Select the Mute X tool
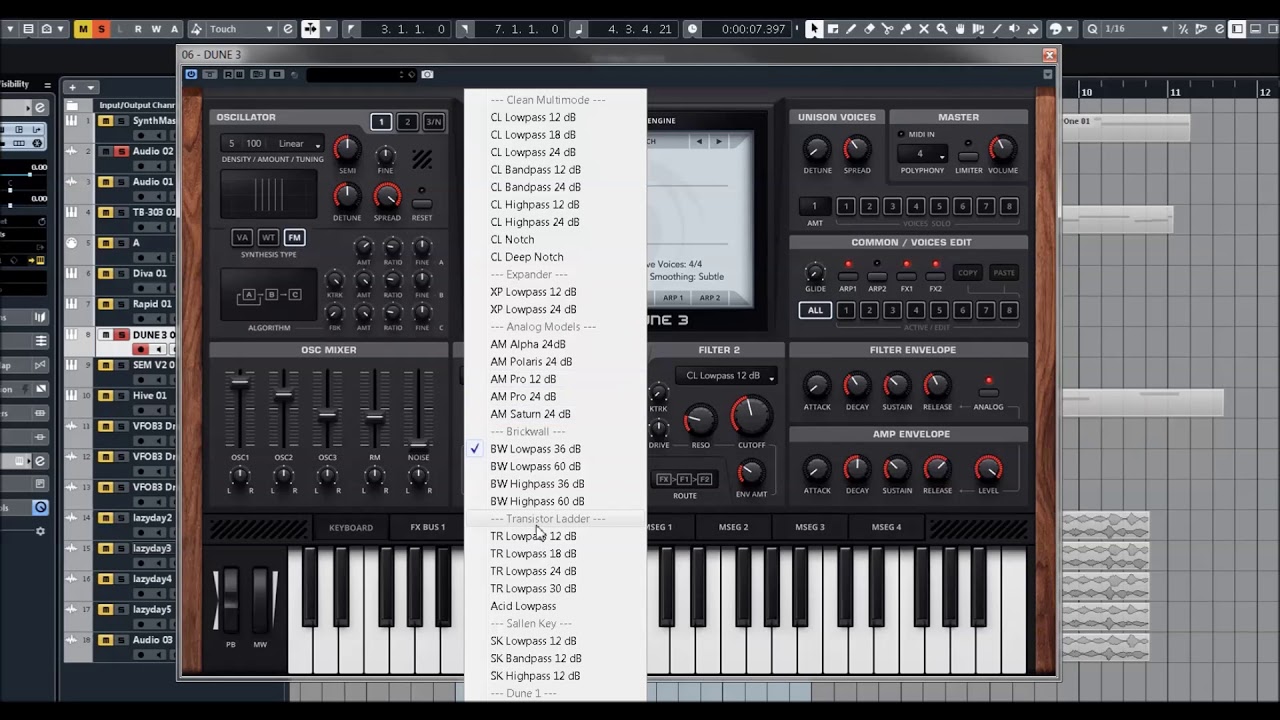 923,29
